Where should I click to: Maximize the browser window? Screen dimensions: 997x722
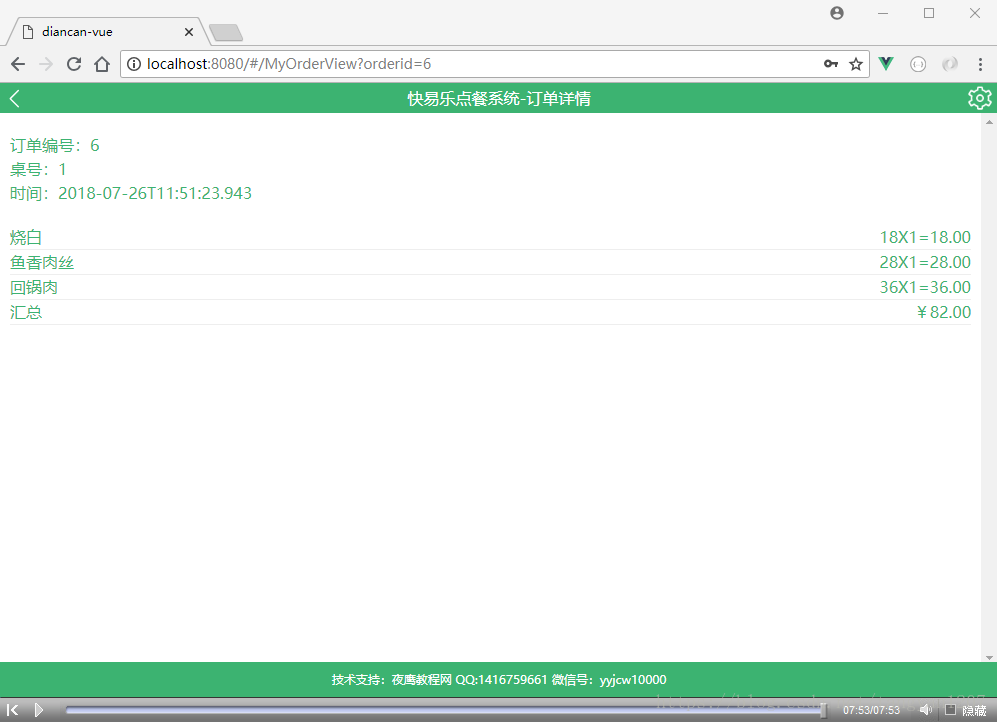pos(929,13)
